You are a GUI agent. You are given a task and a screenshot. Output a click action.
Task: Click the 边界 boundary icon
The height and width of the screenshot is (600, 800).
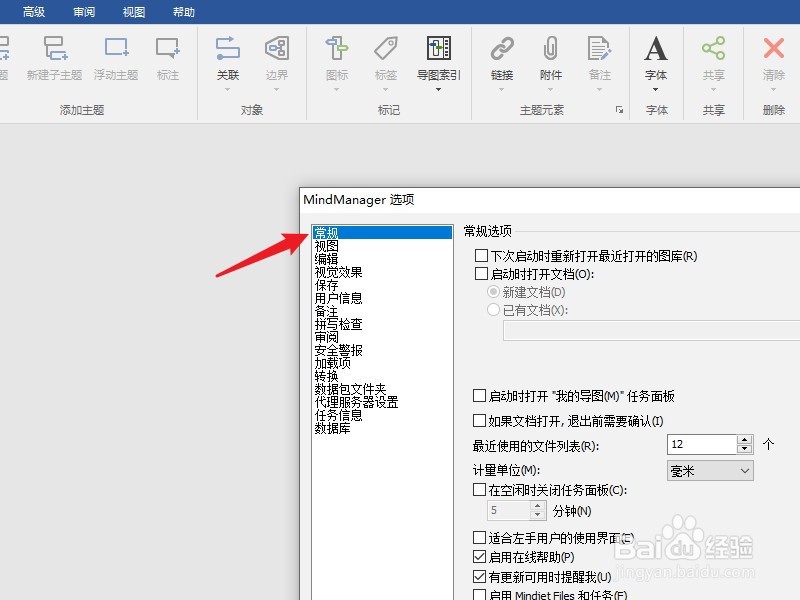[277, 48]
